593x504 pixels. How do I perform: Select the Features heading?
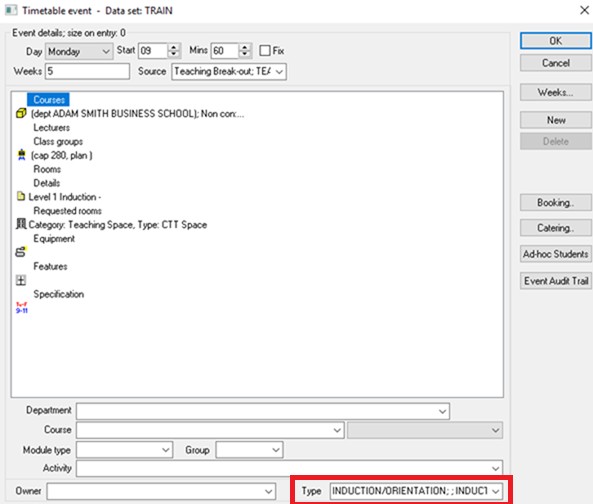pyautogui.click(x=50, y=267)
